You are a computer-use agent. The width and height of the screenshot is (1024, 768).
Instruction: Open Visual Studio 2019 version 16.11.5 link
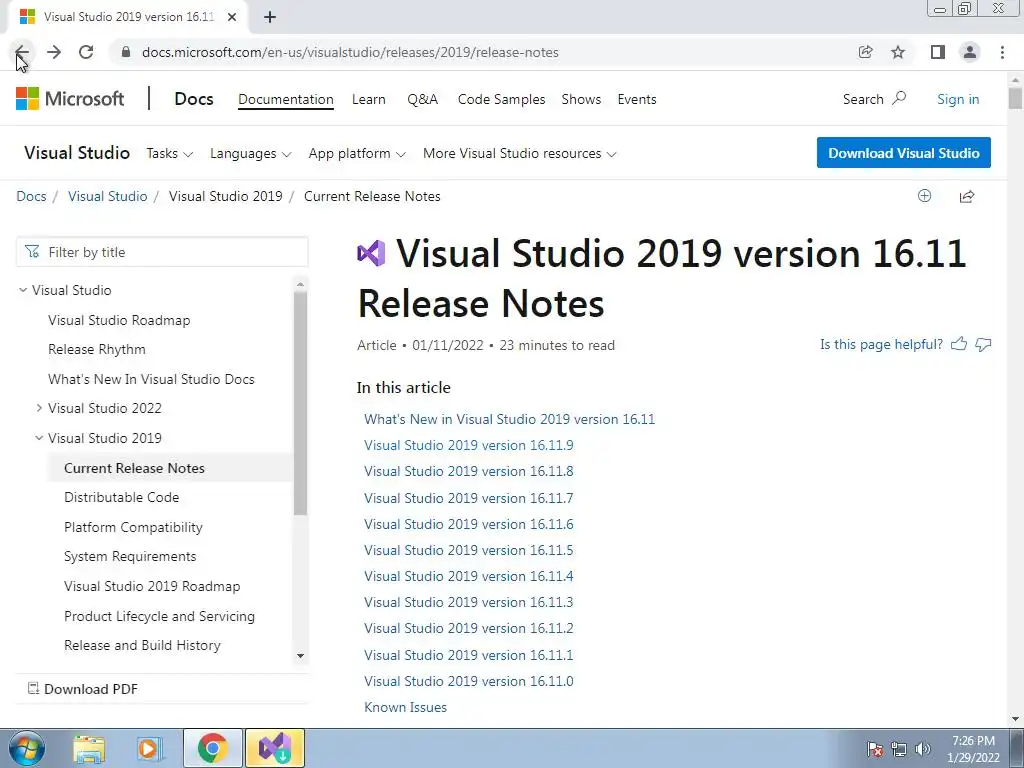(469, 551)
